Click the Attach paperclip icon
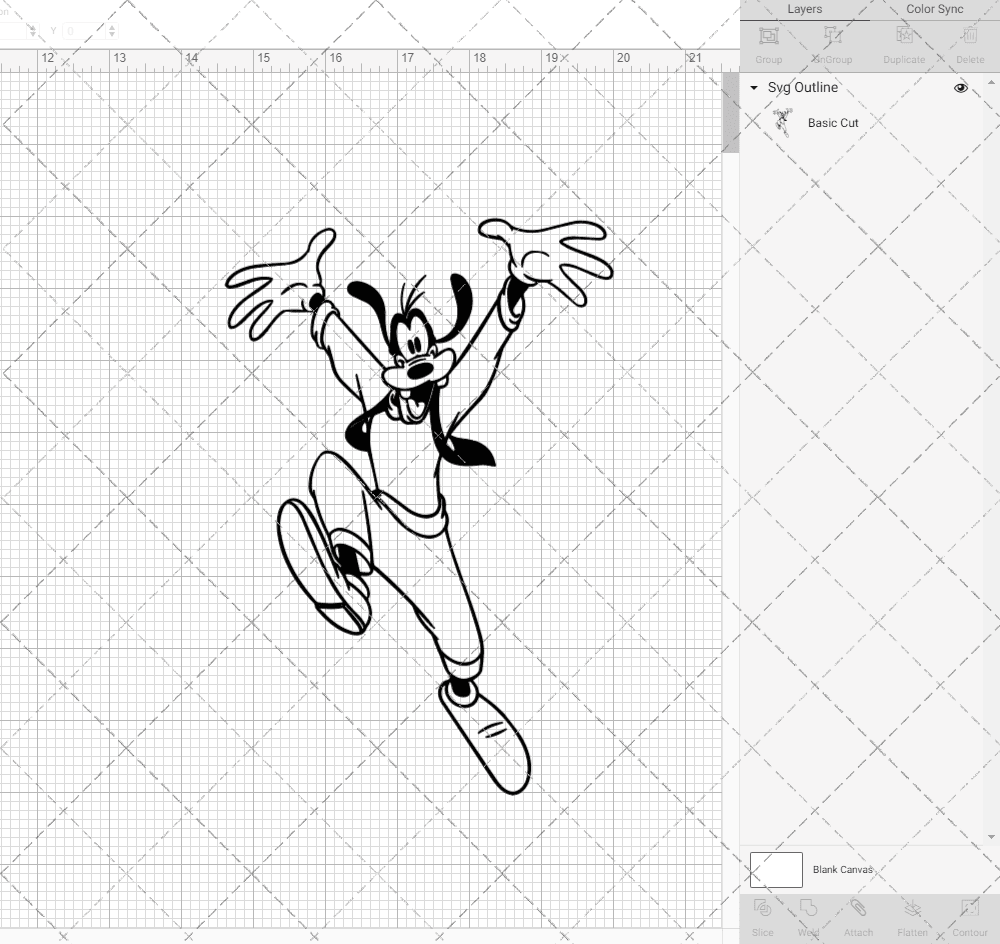This screenshot has width=1000, height=944. 858,908
